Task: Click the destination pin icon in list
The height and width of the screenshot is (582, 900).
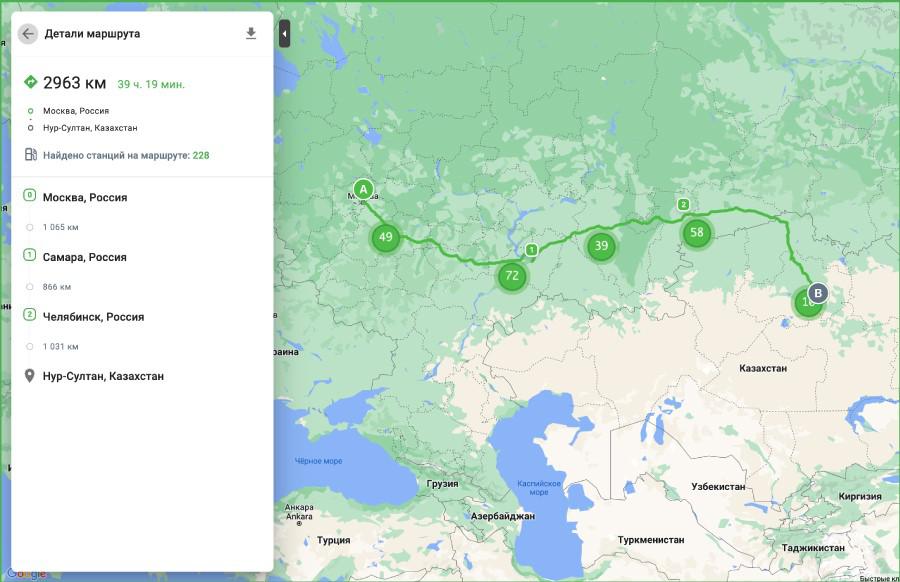Action: click(29, 376)
